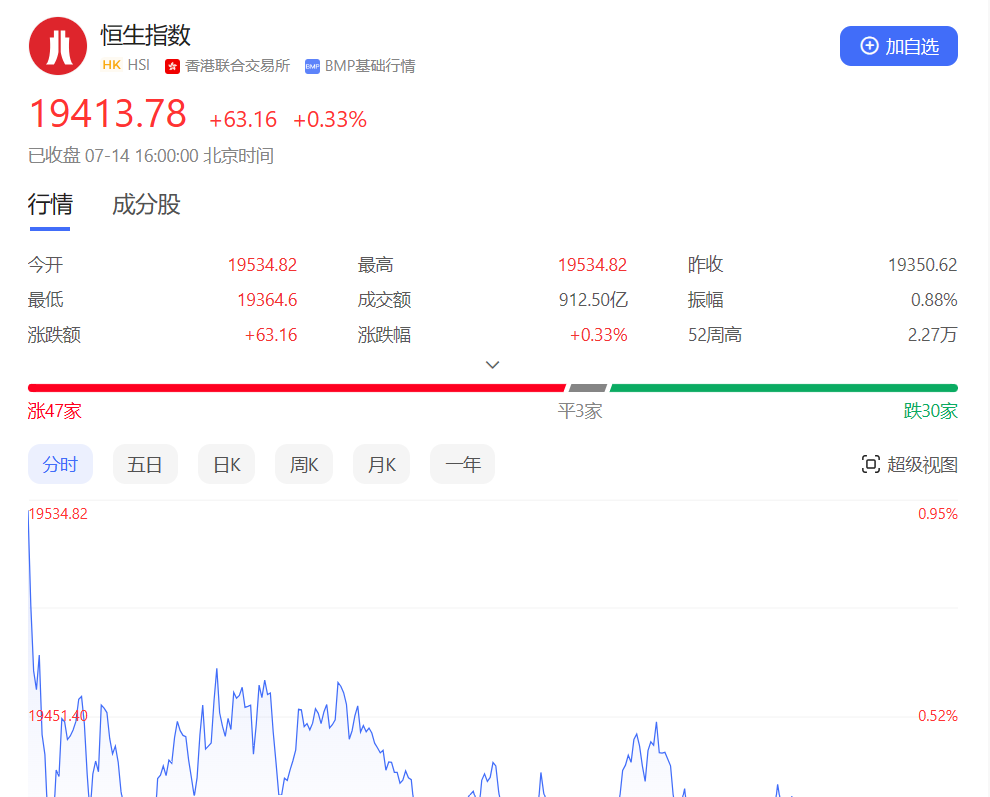990x797 pixels.
Task: Click the 昨收 value 19350.62
Action: (x=922, y=265)
